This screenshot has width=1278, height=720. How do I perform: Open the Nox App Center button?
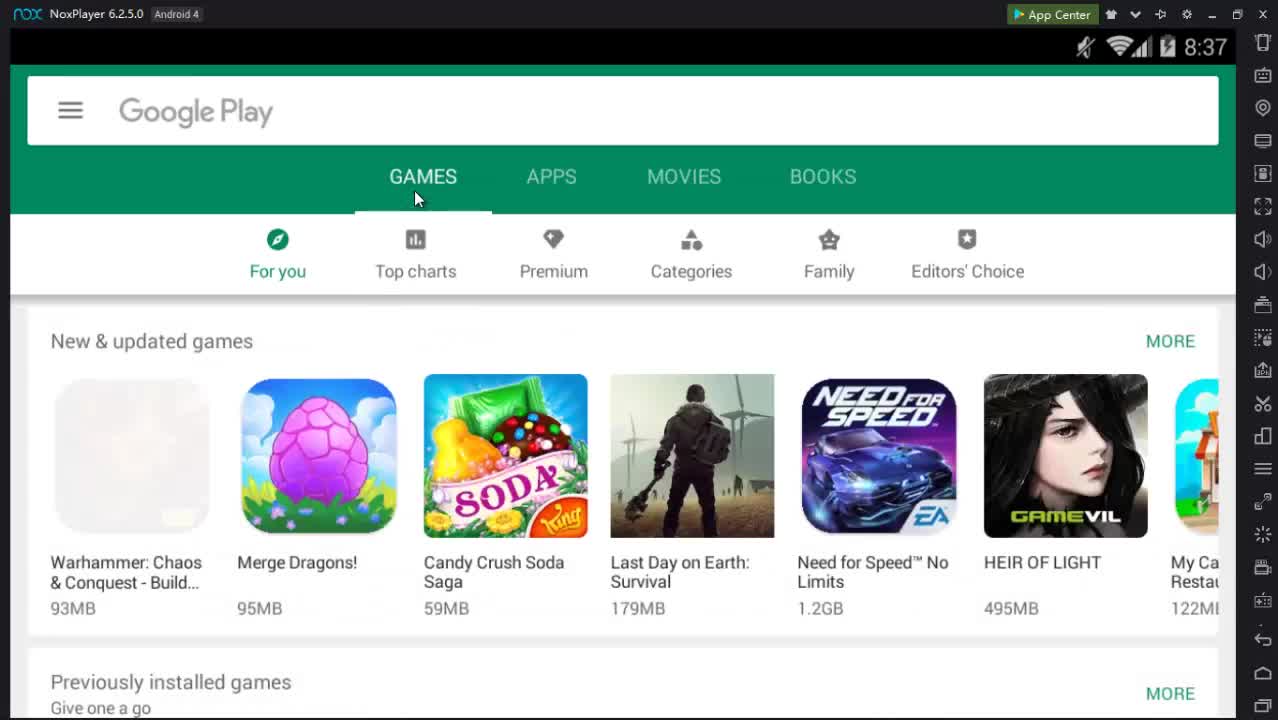1052,14
